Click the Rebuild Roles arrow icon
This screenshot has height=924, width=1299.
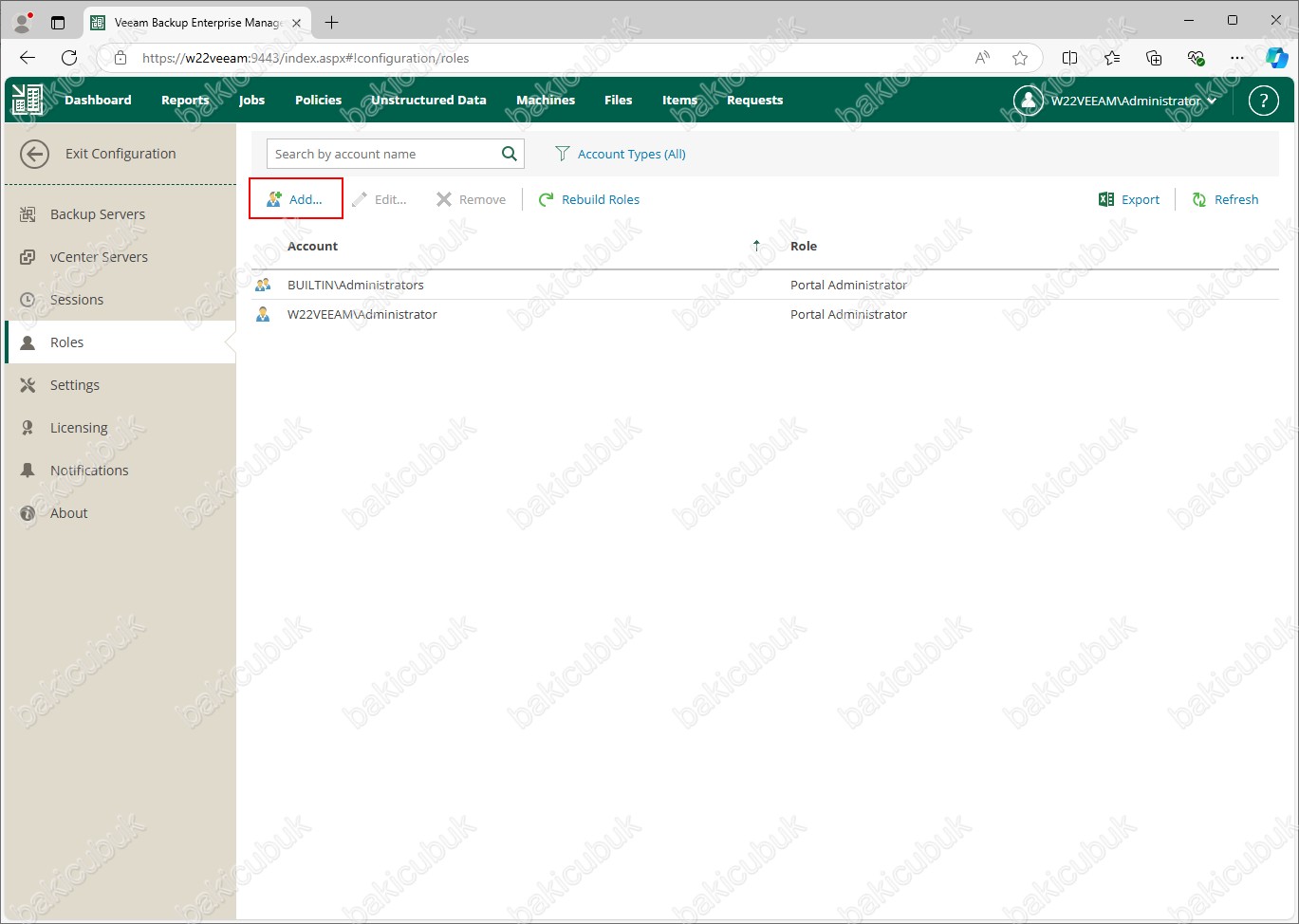tap(546, 199)
